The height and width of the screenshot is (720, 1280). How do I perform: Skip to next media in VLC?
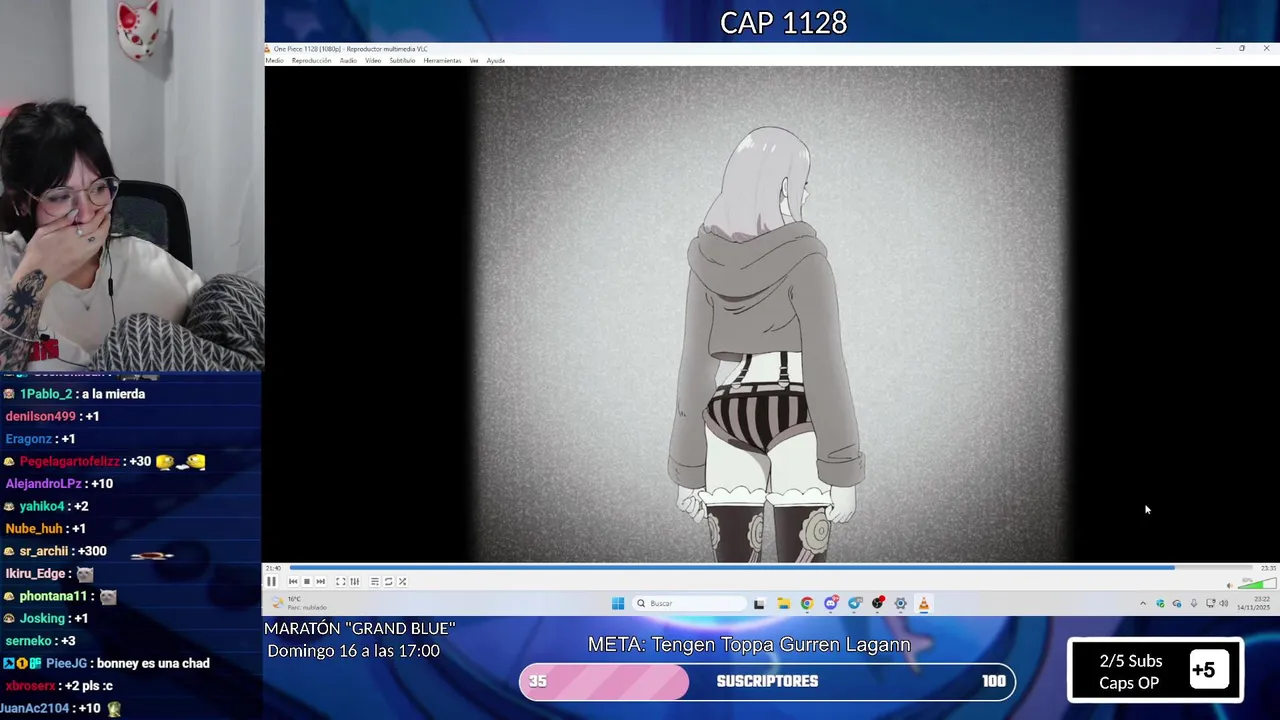[320, 581]
